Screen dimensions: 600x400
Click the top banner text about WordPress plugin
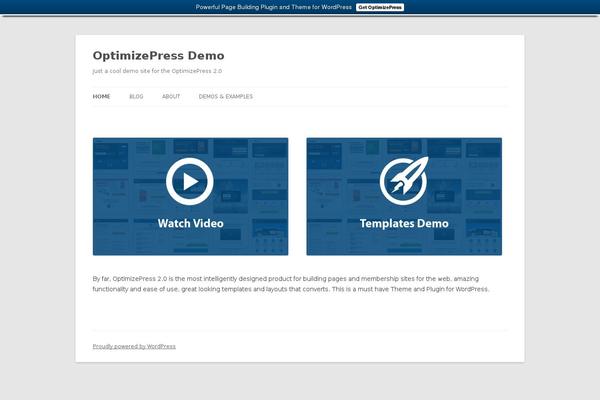pyautogui.click(x=274, y=7)
